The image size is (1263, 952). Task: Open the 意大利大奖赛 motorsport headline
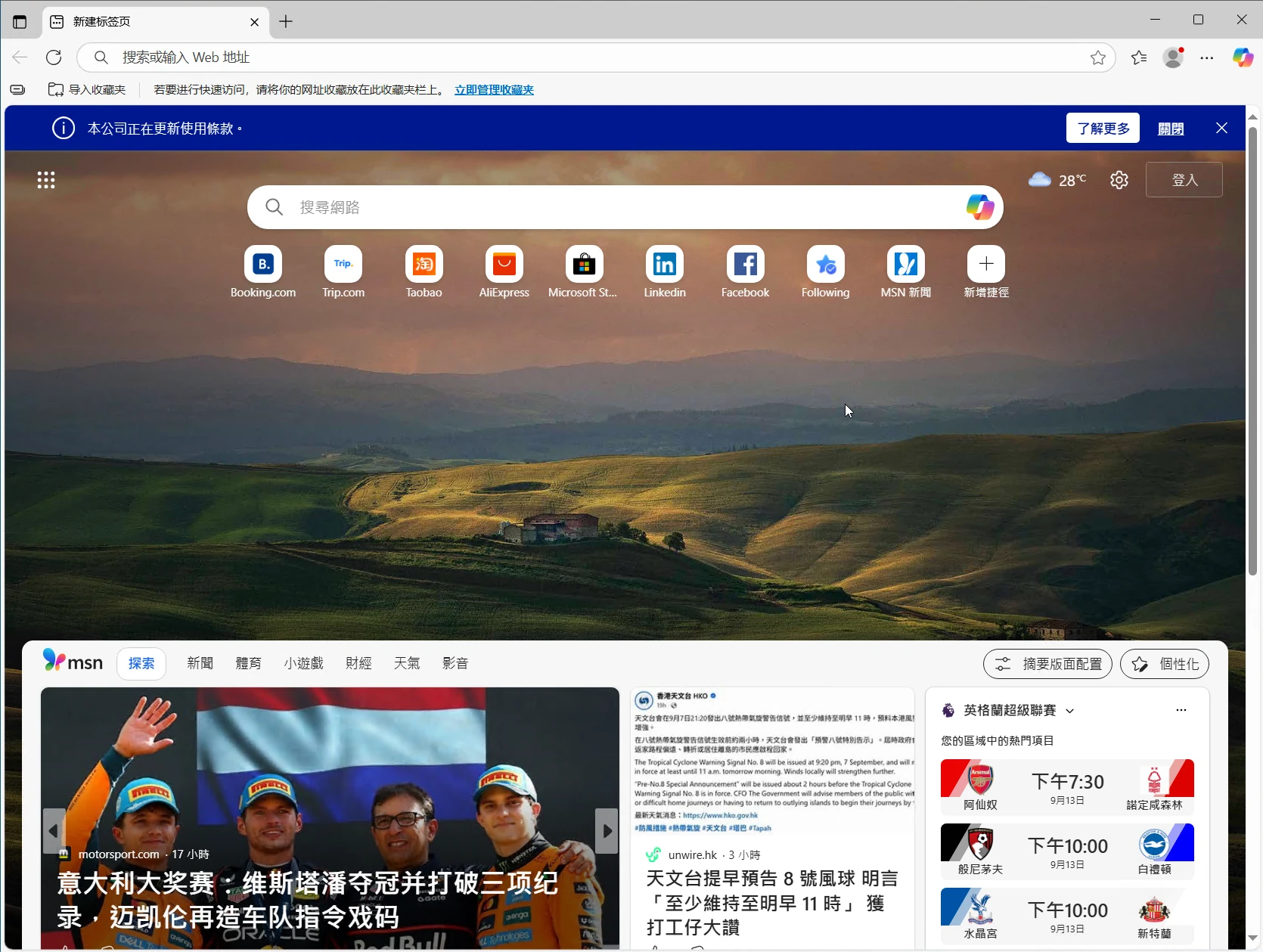click(308, 900)
